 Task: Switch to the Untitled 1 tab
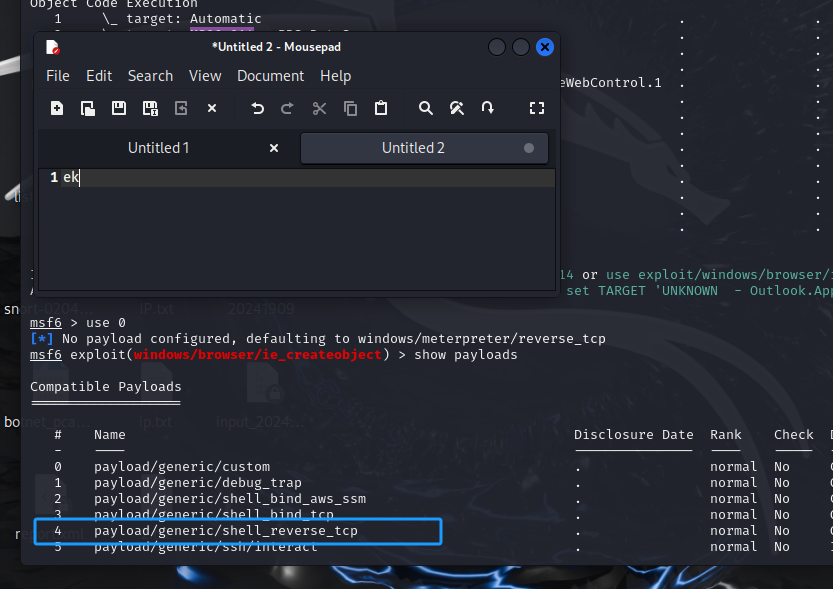pyautogui.click(x=158, y=148)
